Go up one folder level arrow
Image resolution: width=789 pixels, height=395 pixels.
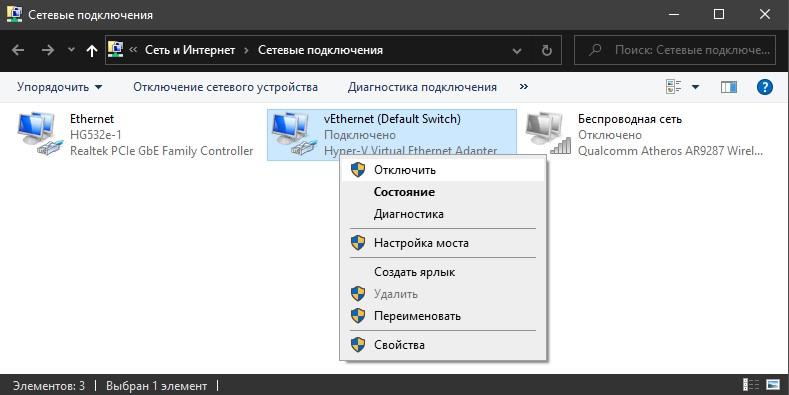coord(92,50)
